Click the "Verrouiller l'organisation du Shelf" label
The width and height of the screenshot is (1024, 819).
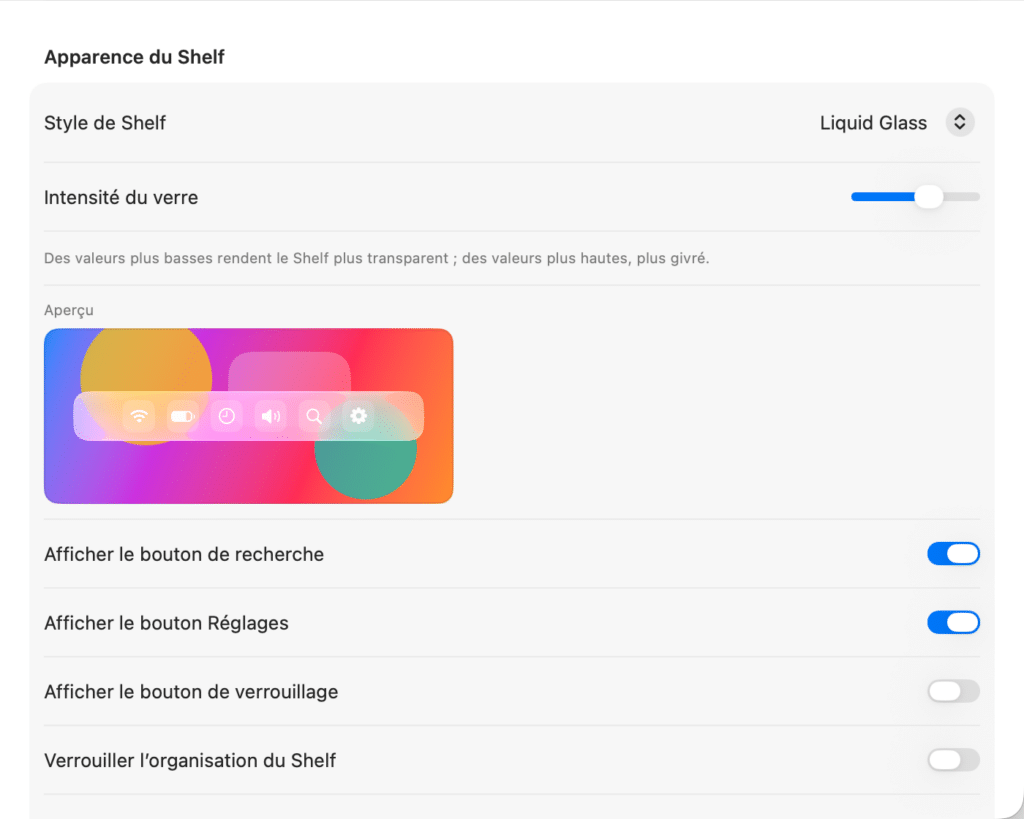[x=190, y=760]
